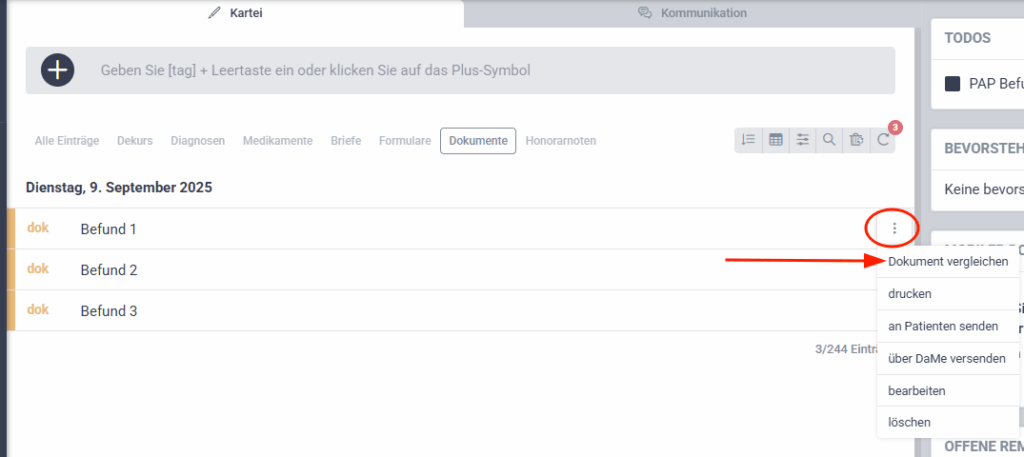Click the refresh icon with badge
This screenshot has height=457, width=1024.
[882, 141]
